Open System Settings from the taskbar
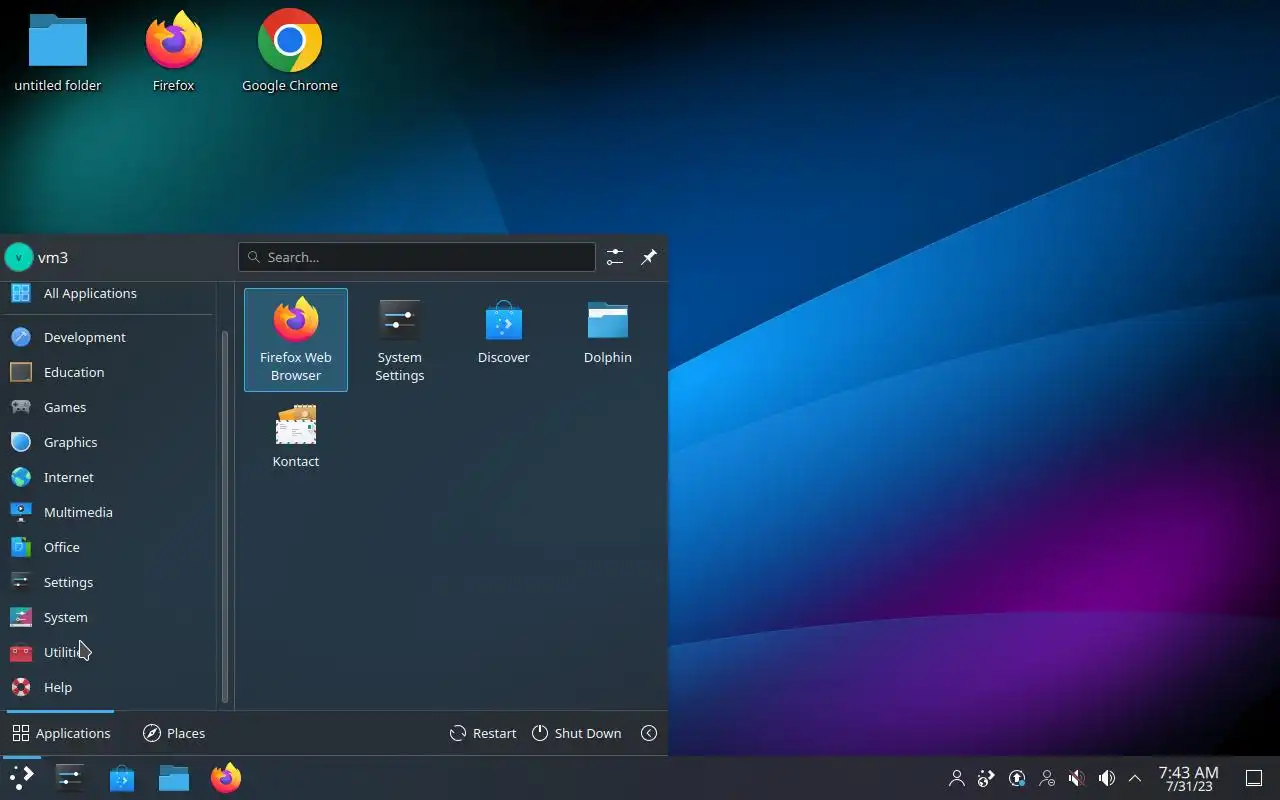 (x=70, y=778)
